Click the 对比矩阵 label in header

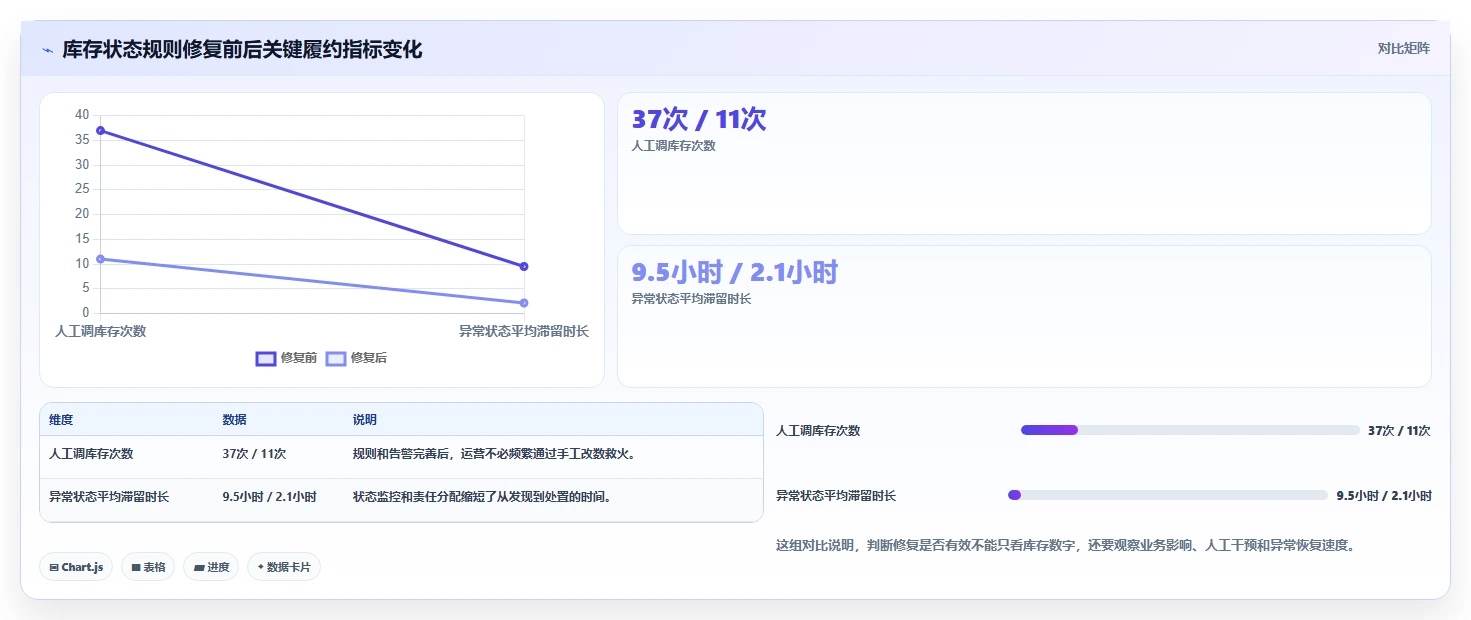tap(1403, 49)
